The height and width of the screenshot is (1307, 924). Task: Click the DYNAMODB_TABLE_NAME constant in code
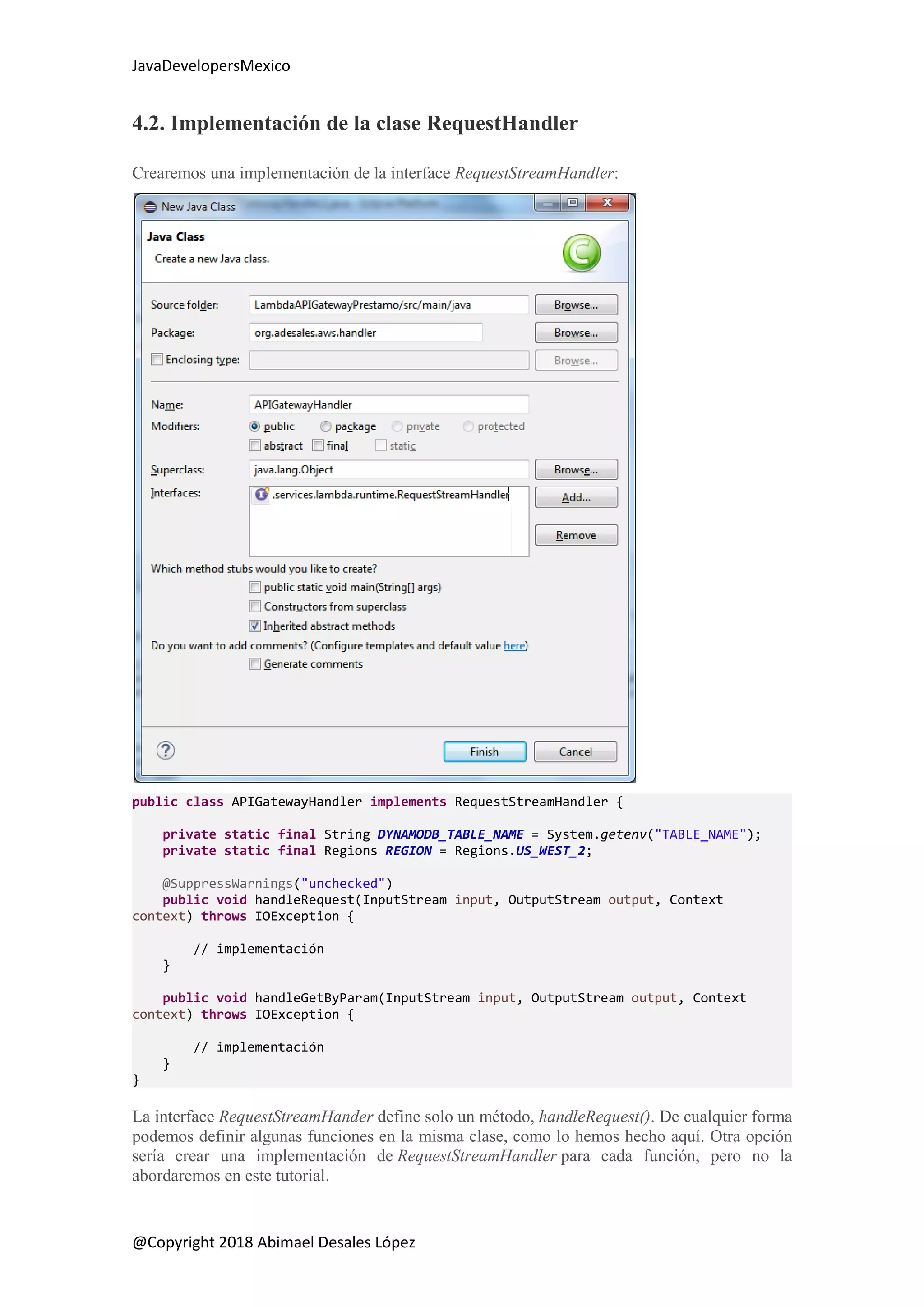tap(450, 834)
